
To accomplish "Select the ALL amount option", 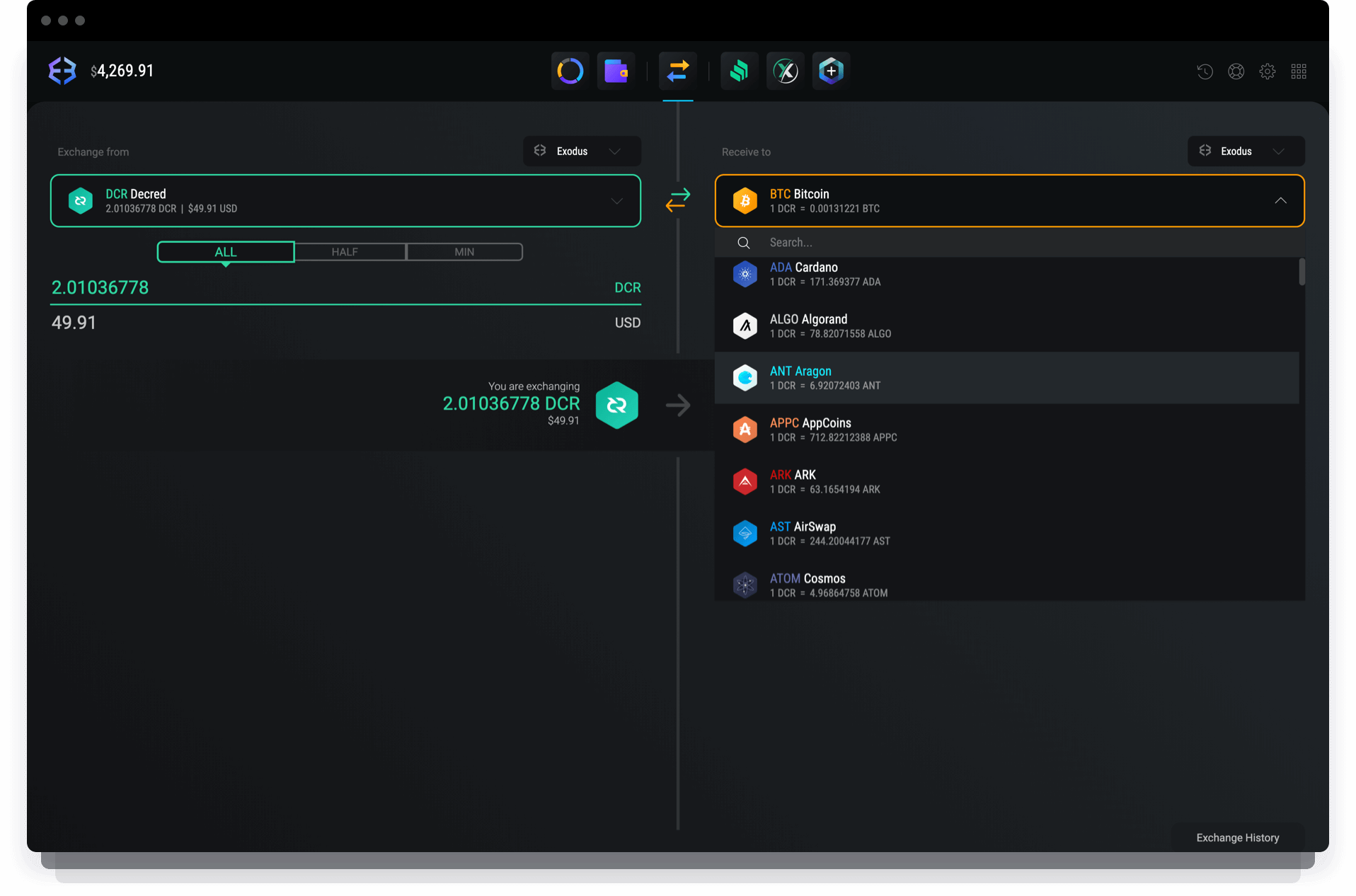I will [x=226, y=252].
